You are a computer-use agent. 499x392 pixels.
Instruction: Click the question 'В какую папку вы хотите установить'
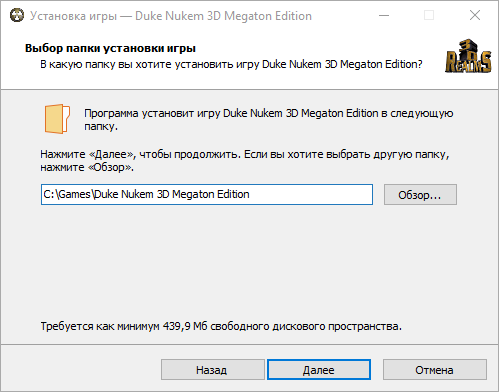[x=138, y=64]
